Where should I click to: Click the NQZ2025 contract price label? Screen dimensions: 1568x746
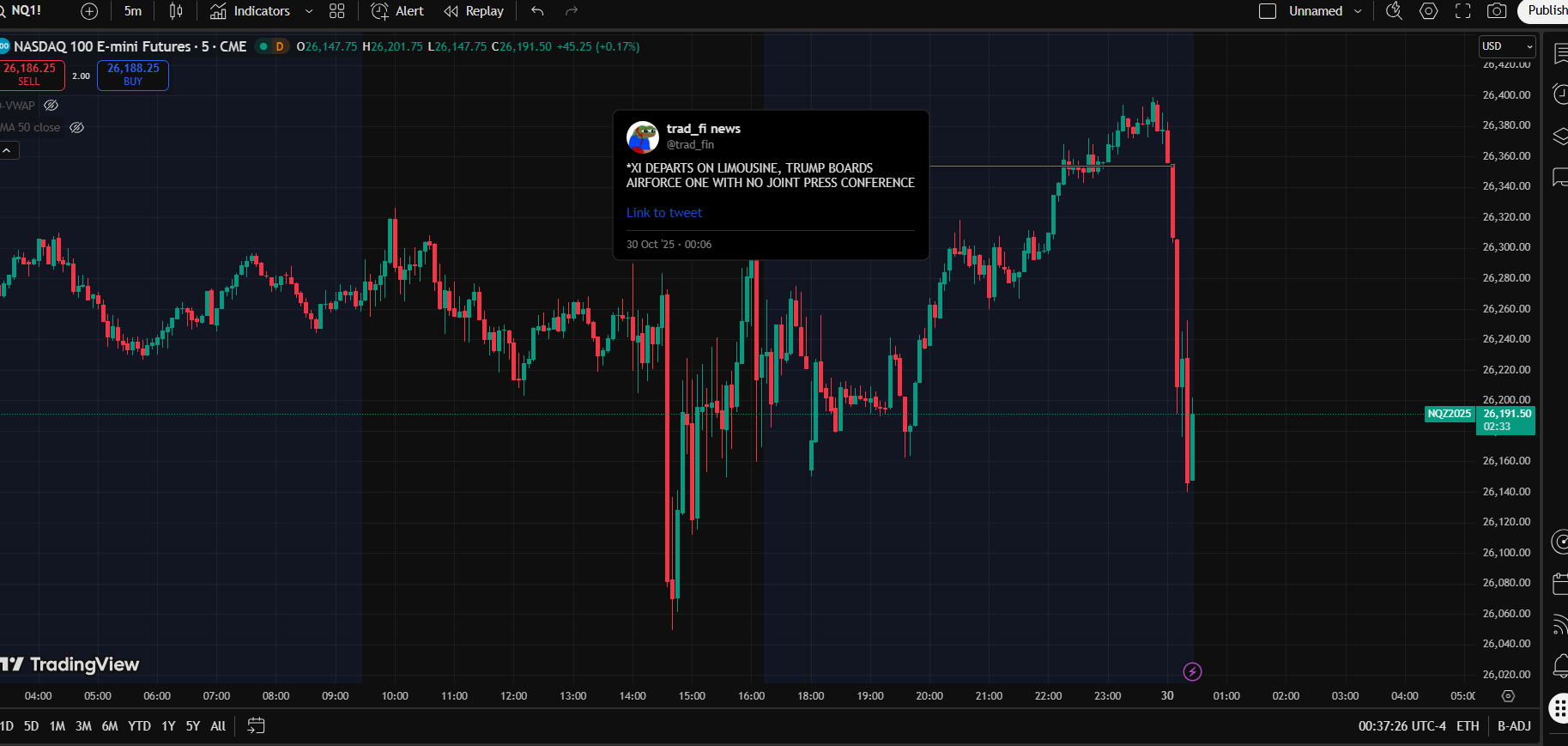[1450, 414]
